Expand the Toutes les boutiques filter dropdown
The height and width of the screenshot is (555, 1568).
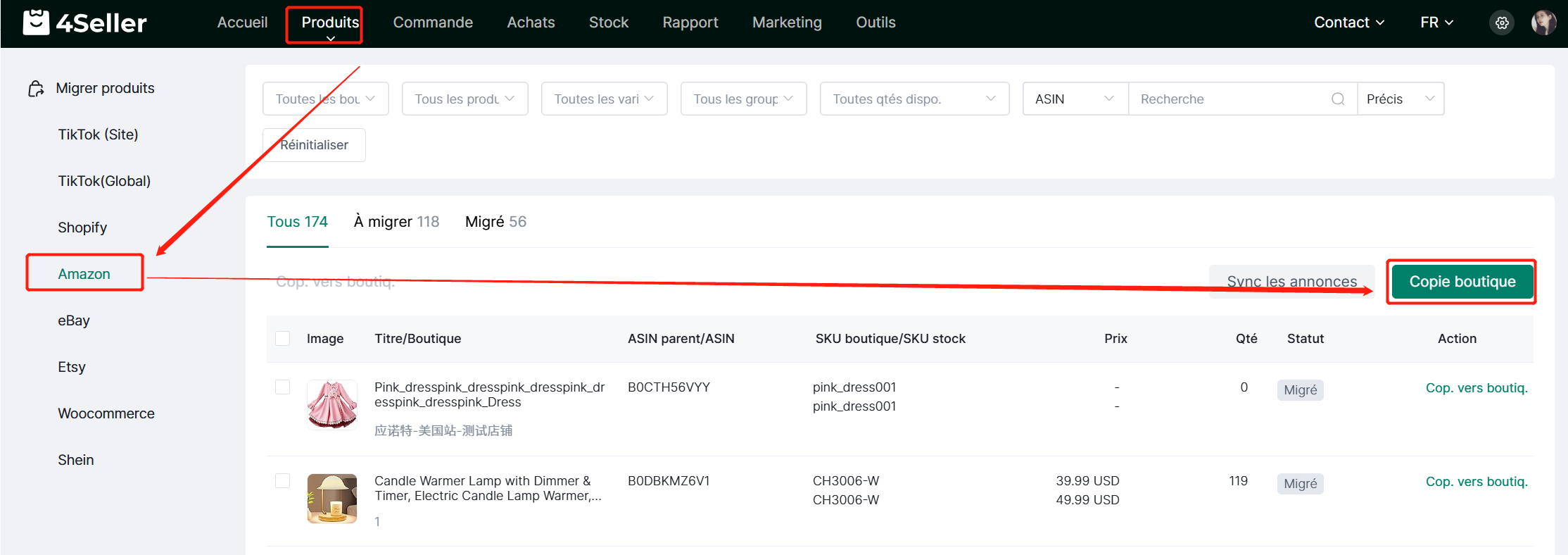326,99
